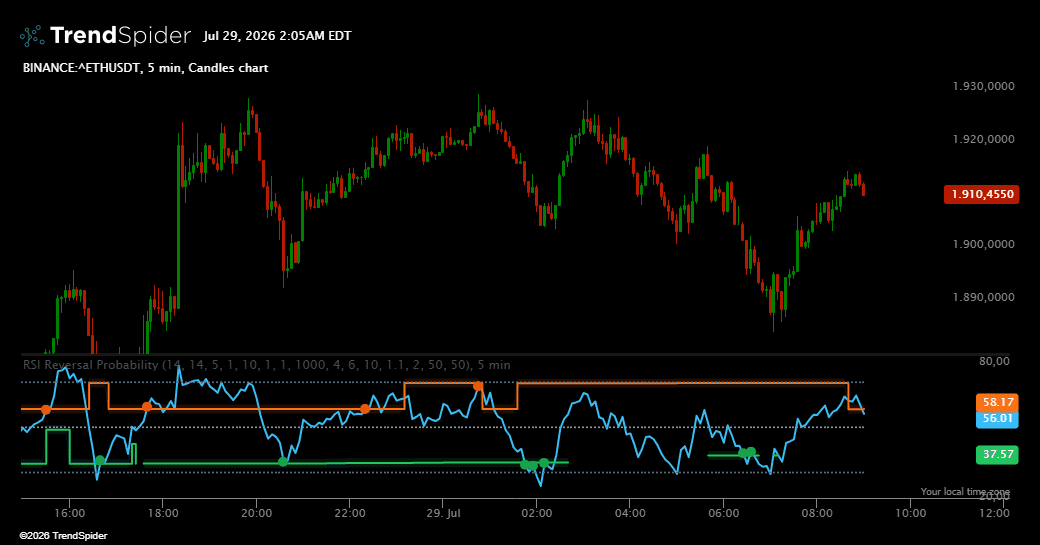Click the 1.920,0000 price axis label
The height and width of the screenshot is (545, 1040).
[x=984, y=139]
